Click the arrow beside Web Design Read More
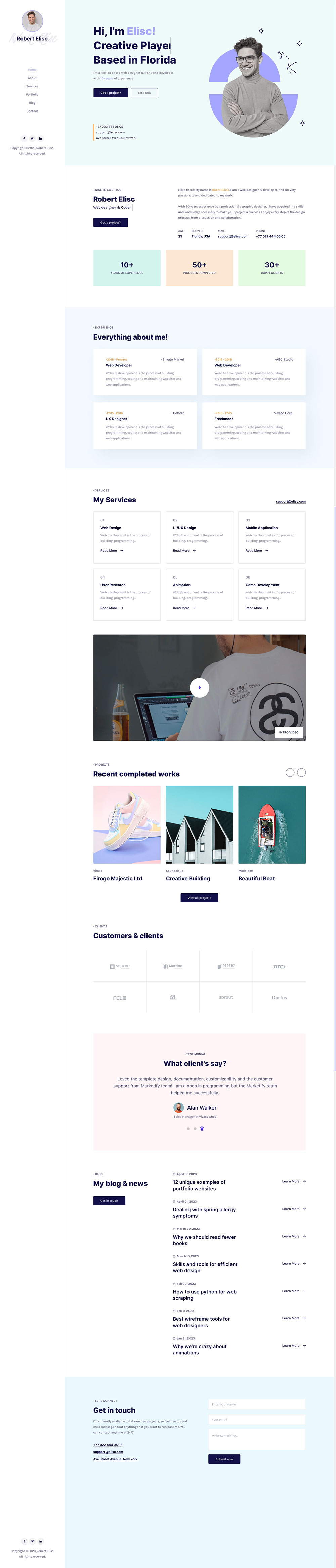 (x=122, y=551)
